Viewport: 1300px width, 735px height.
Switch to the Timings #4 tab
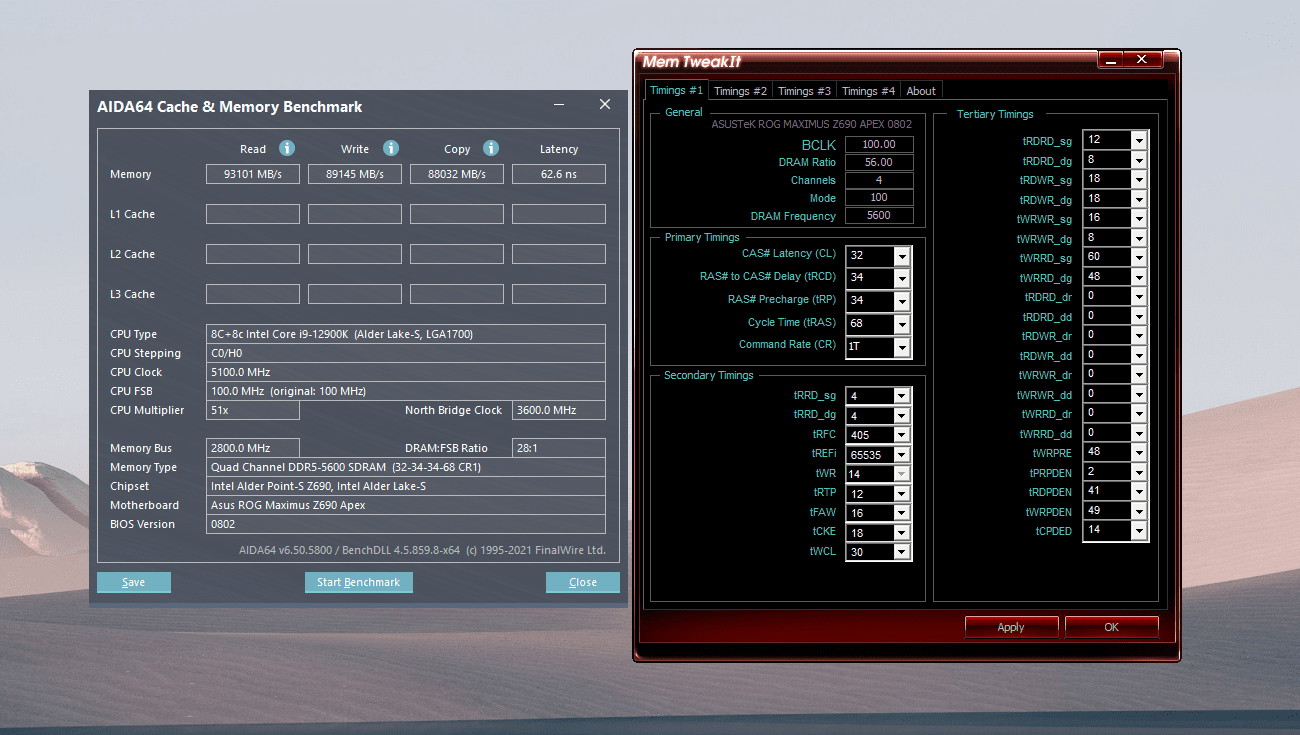tap(869, 91)
